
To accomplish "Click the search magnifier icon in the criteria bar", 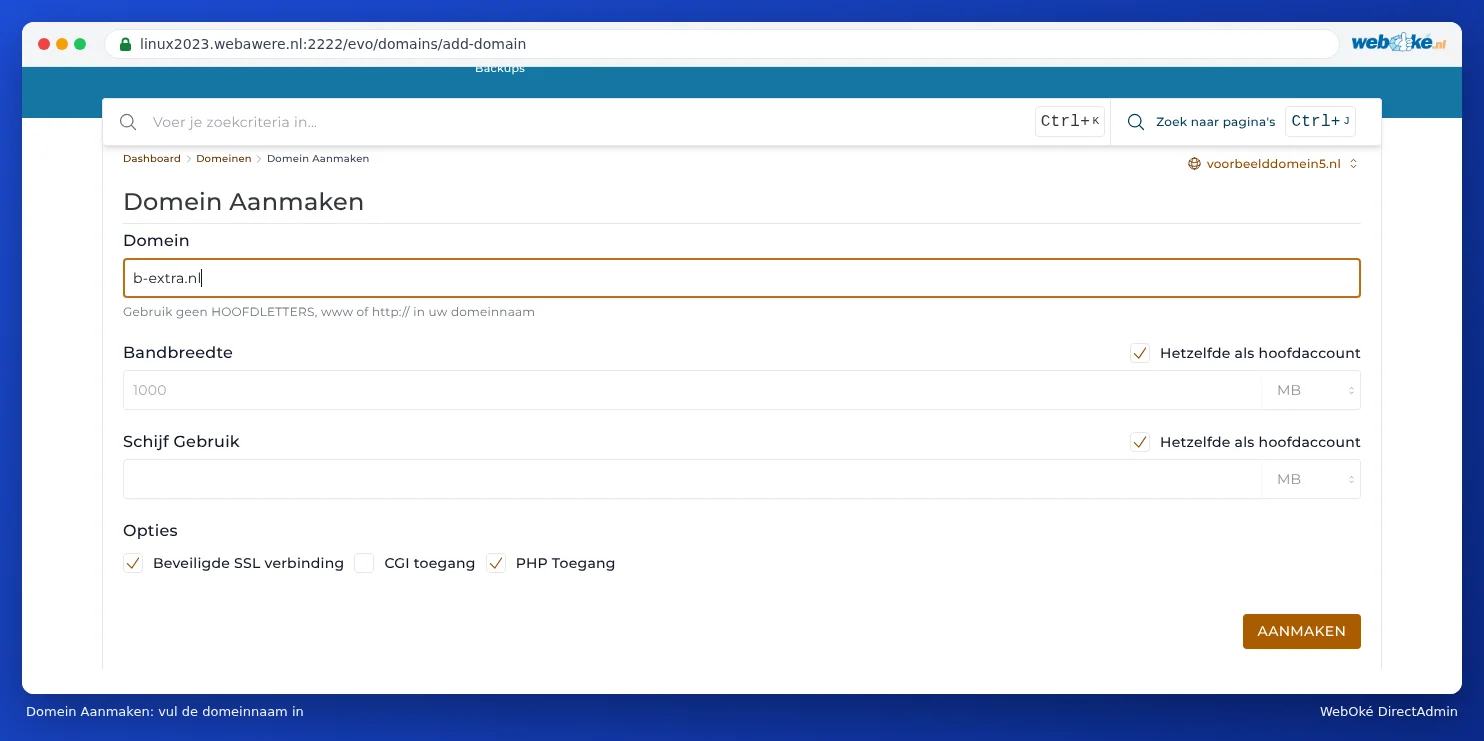I will (x=128, y=122).
